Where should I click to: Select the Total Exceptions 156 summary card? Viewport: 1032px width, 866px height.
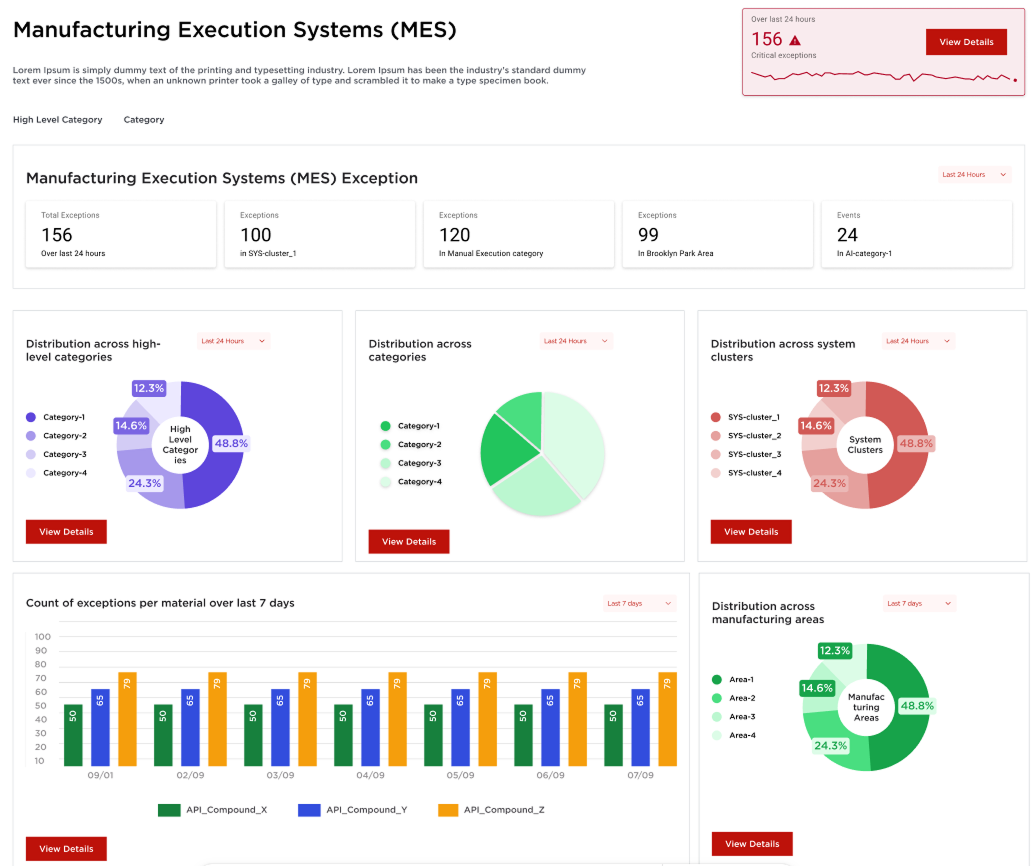(x=120, y=235)
